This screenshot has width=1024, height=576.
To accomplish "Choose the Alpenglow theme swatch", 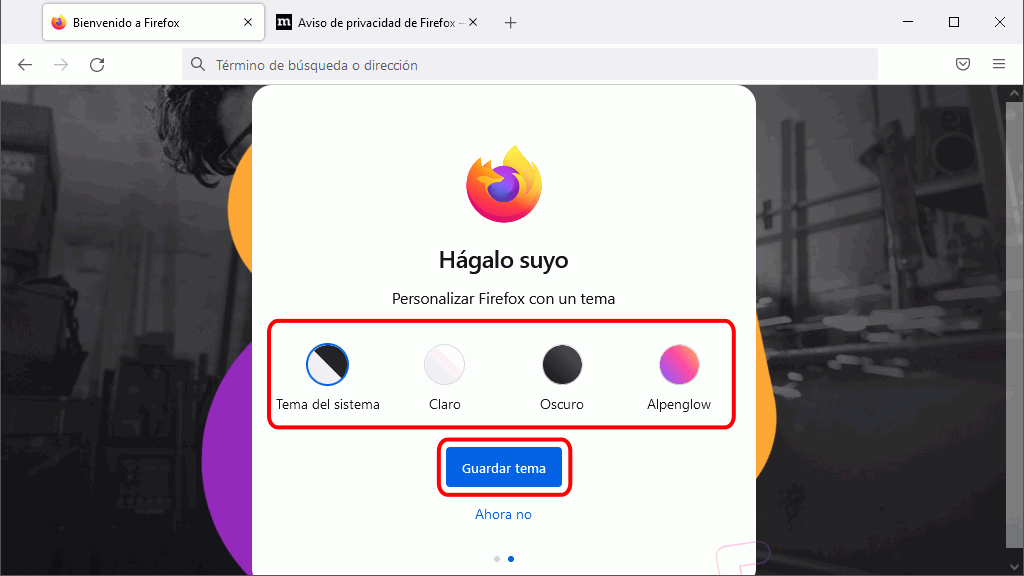I will pyautogui.click(x=679, y=364).
